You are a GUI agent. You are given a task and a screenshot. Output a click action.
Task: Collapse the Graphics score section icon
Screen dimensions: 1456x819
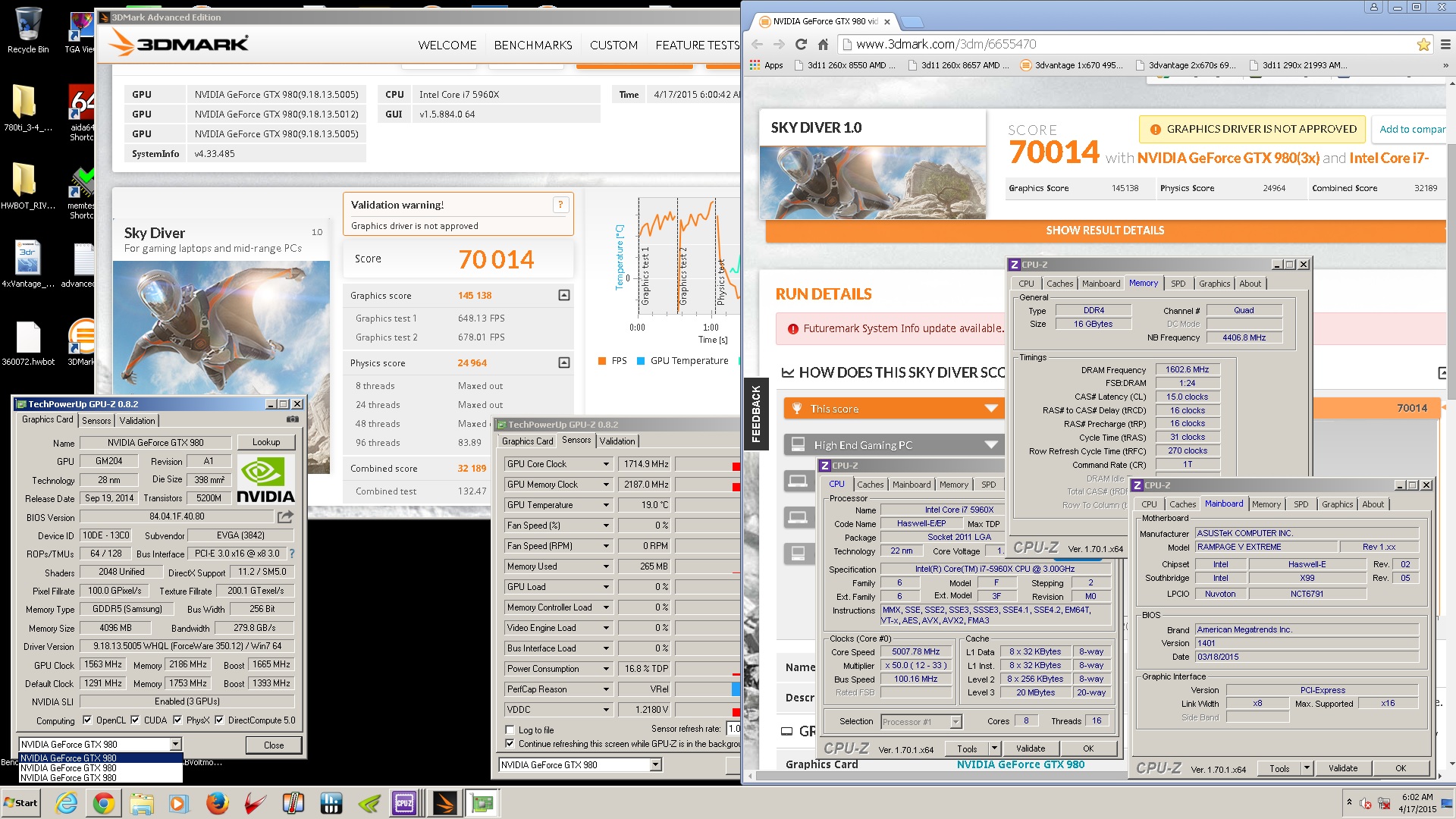(x=563, y=295)
